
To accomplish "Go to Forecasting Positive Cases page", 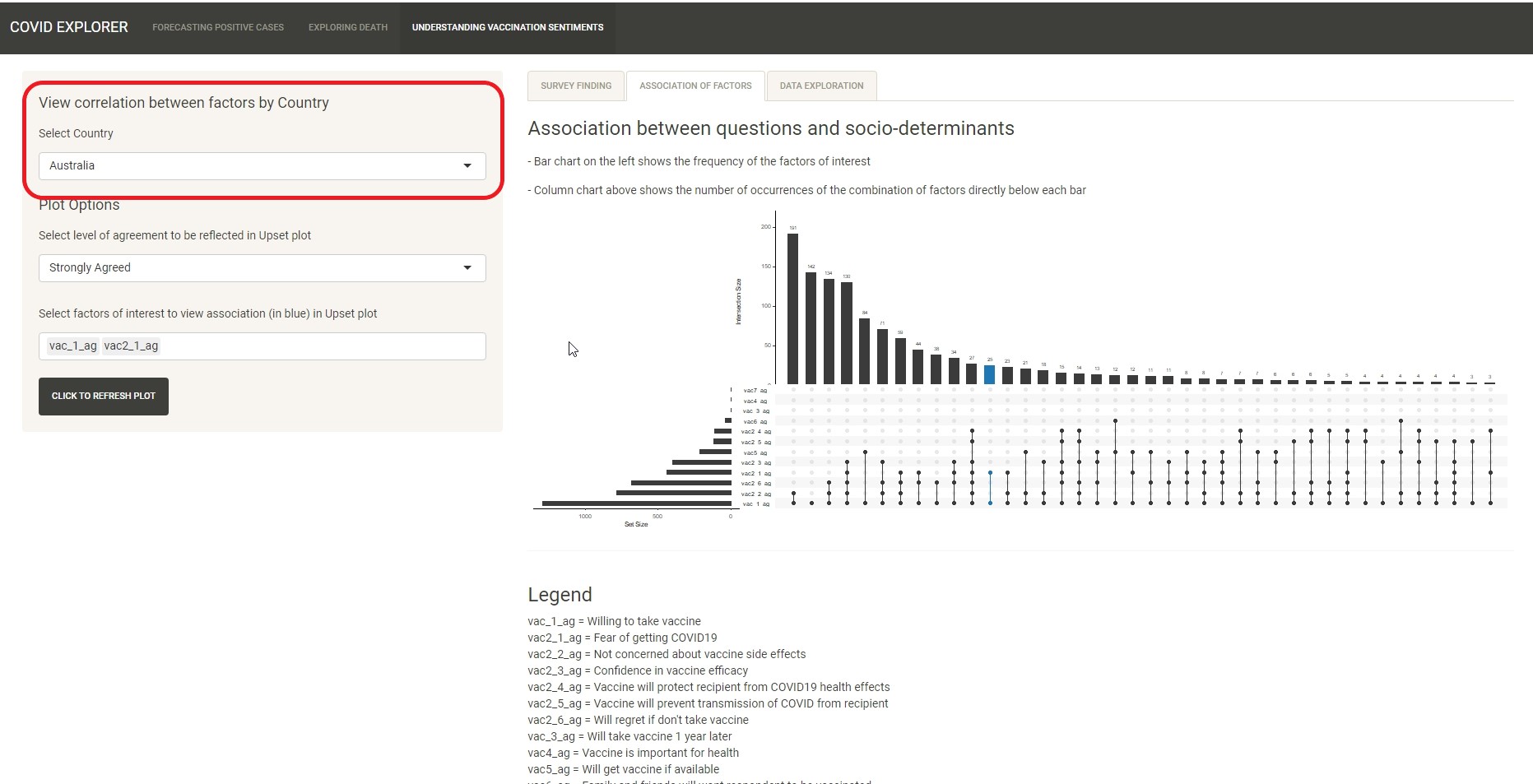I will (x=218, y=27).
